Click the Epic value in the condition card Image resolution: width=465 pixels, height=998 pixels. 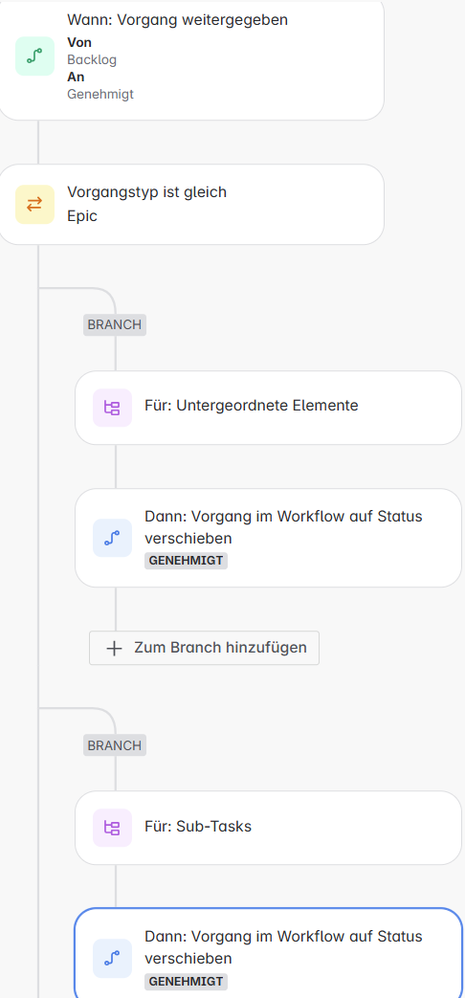click(x=82, y=216)
